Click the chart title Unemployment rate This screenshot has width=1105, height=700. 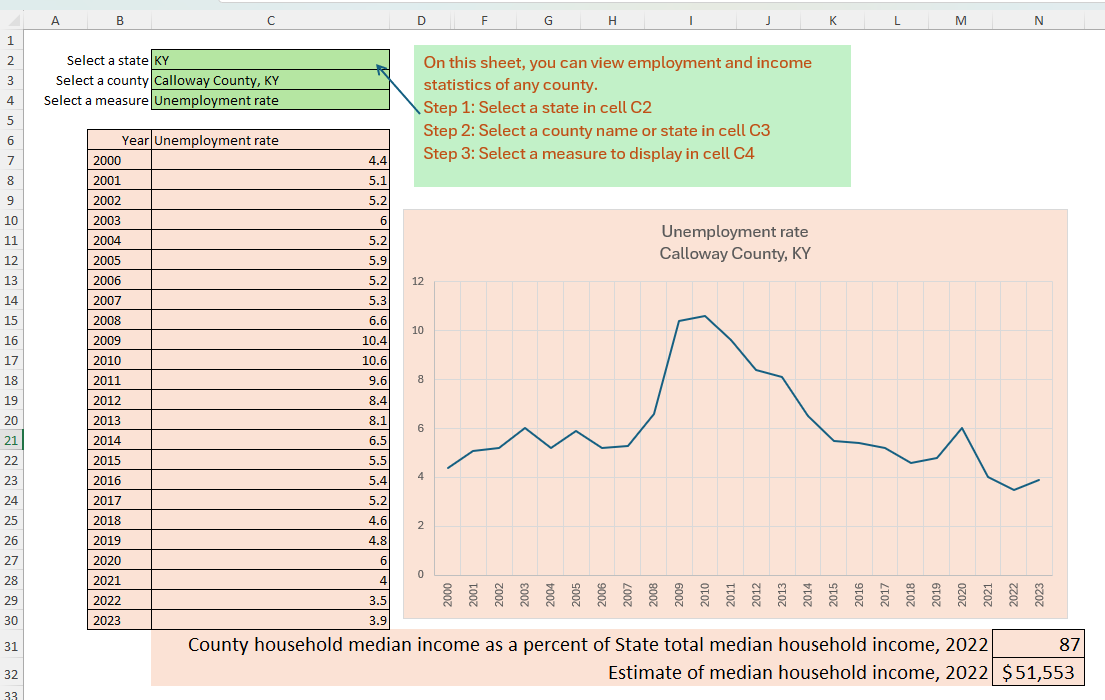(x=734, y=232)
